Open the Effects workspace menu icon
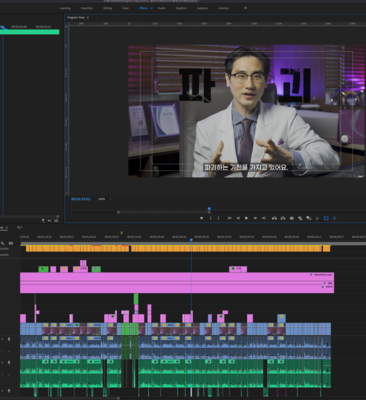 152,8
